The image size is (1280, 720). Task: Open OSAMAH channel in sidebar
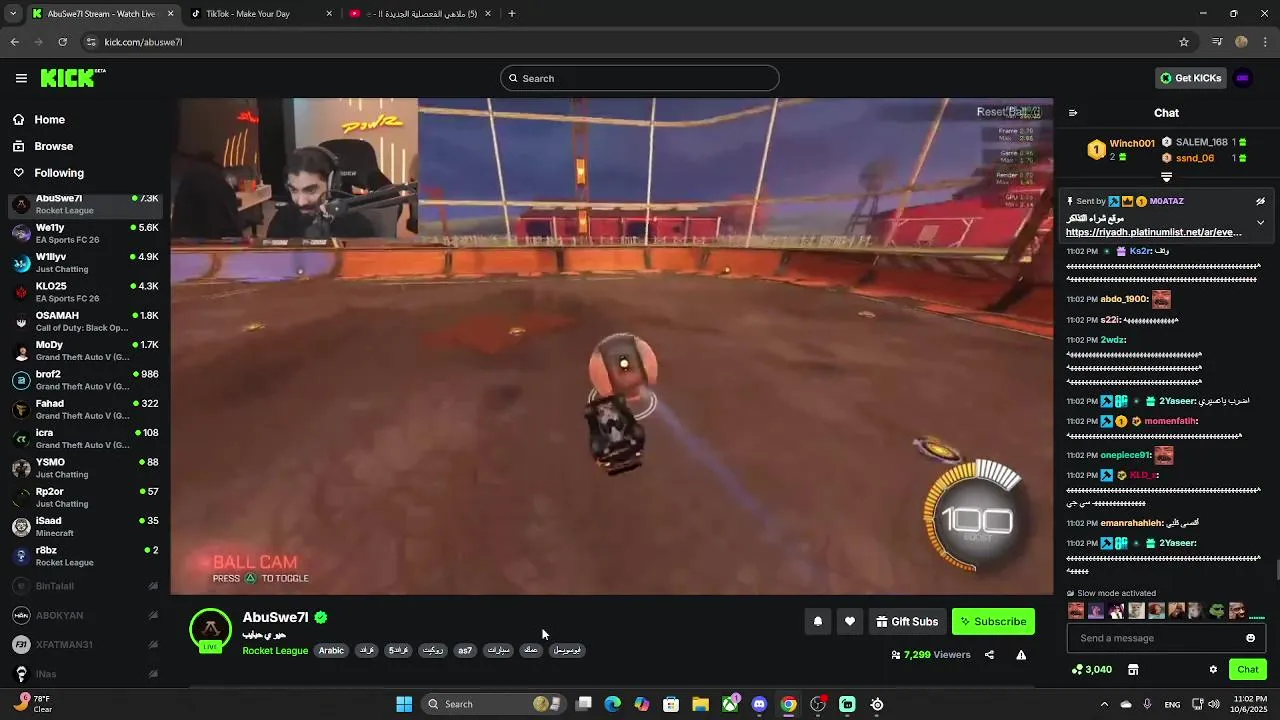pos(85,321)
